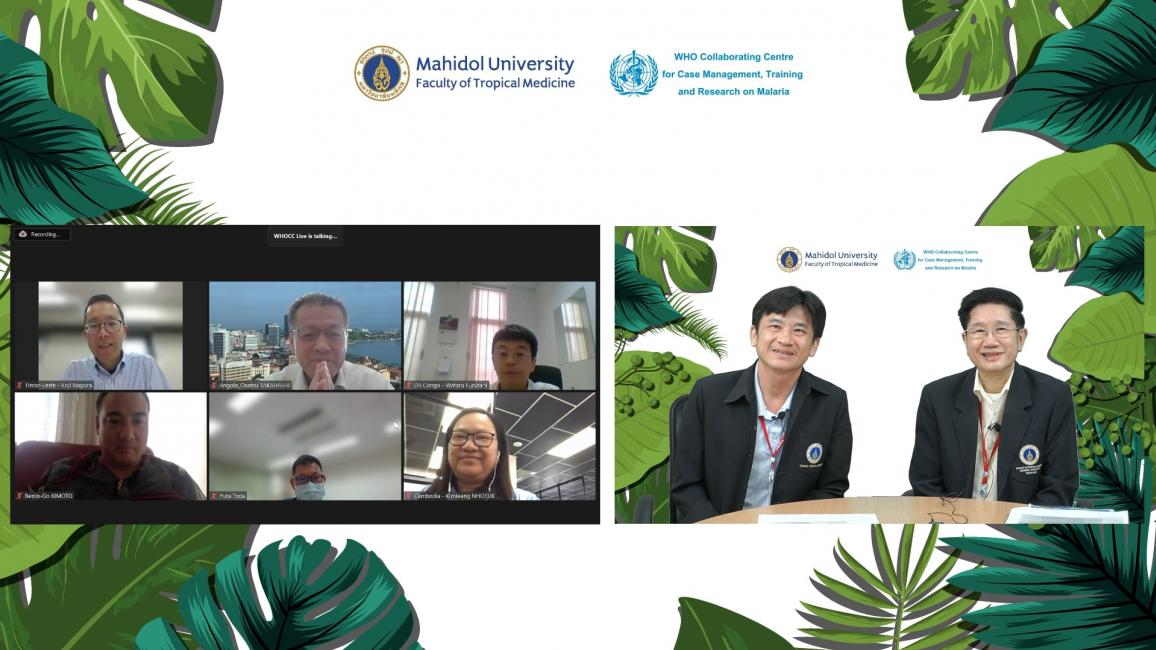Select the Yuta Toda video tile
1156x650 pixels.
tap(305, 447)
